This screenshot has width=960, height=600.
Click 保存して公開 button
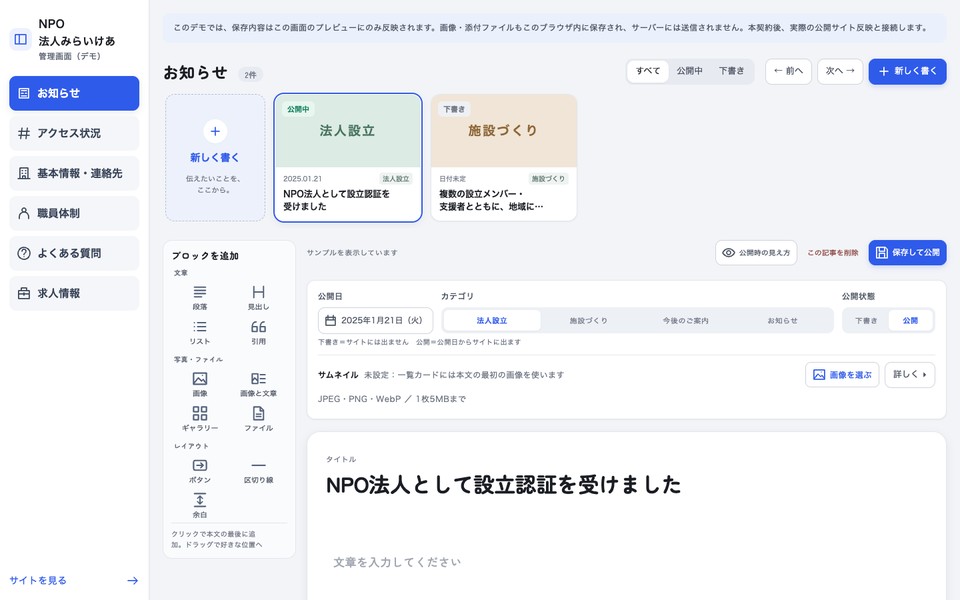tap(907, 253)
